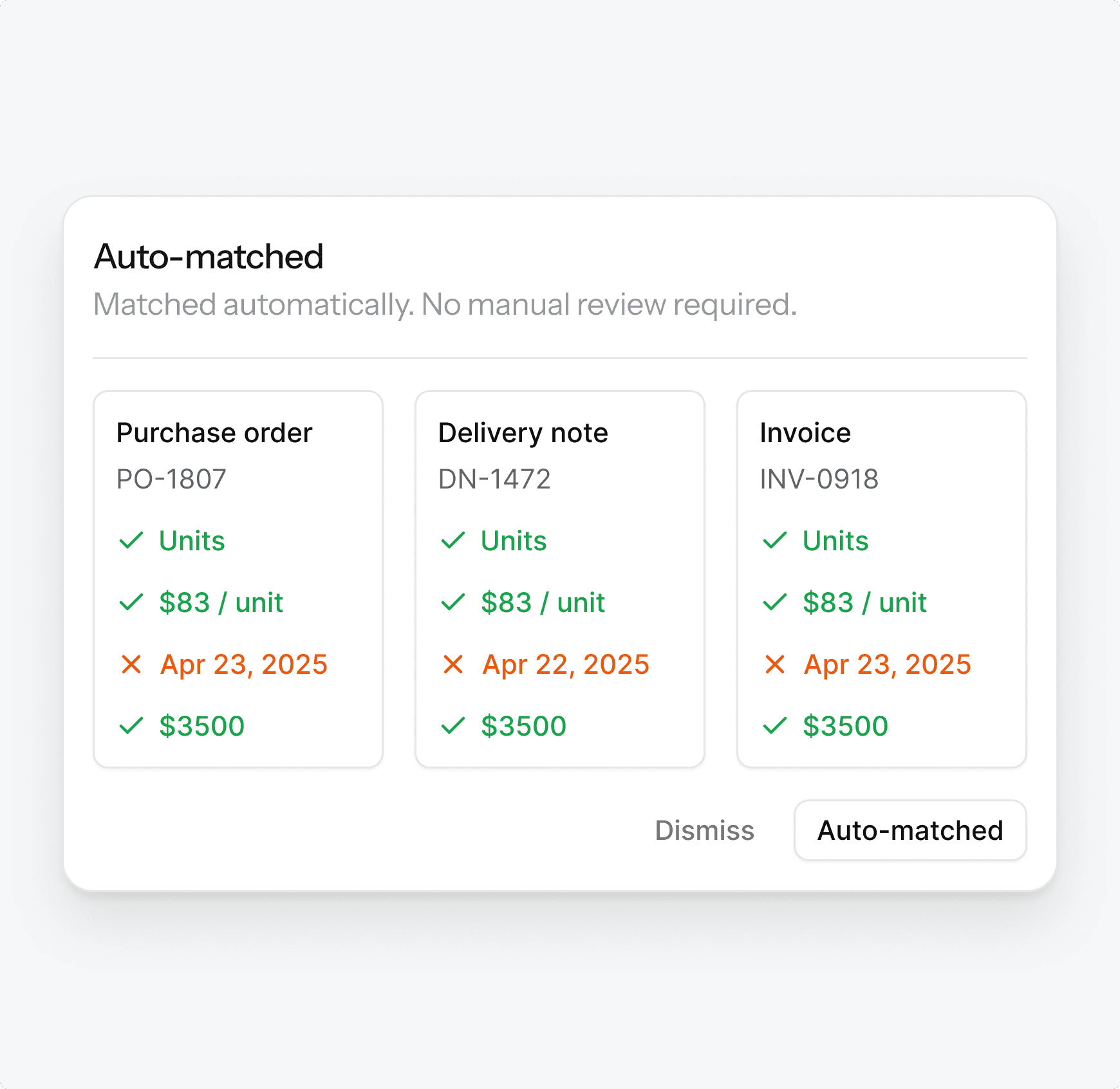Select the Invoice card title
1120x1089 pixels.
click(x=805, y=433)
